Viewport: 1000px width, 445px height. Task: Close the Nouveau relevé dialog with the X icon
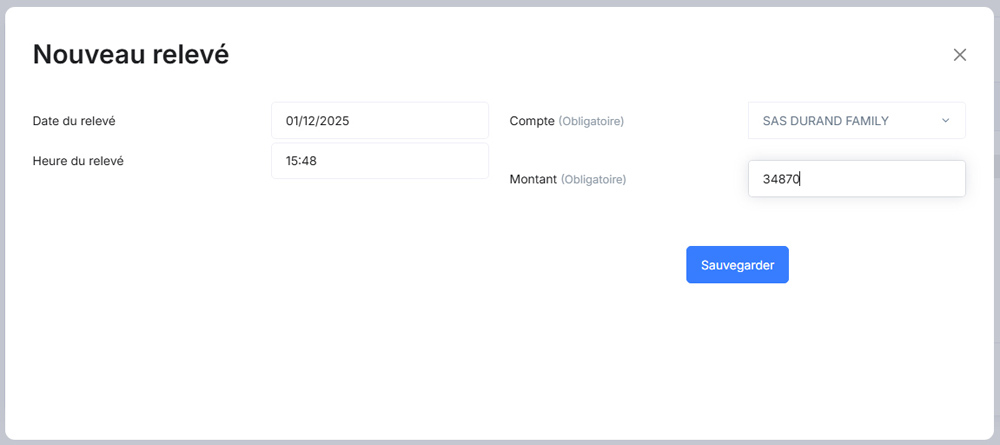[x=959, y=55]
